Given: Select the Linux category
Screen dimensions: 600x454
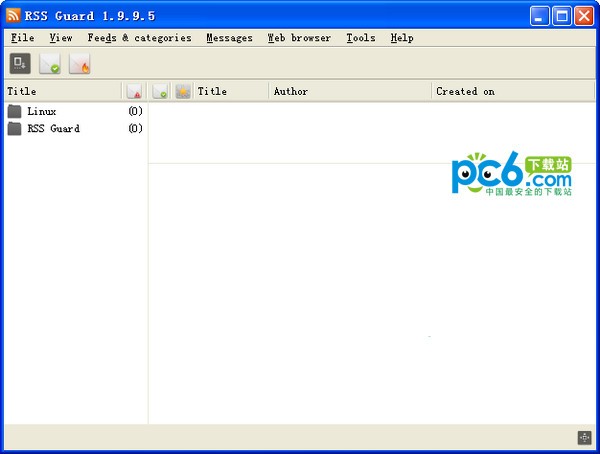Looking at the screenshot, I should tap(76, 111).
